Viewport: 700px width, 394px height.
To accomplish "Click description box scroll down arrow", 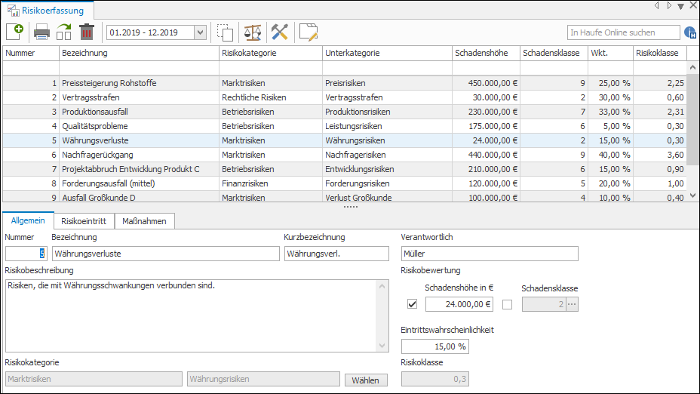I will [382, 345].
